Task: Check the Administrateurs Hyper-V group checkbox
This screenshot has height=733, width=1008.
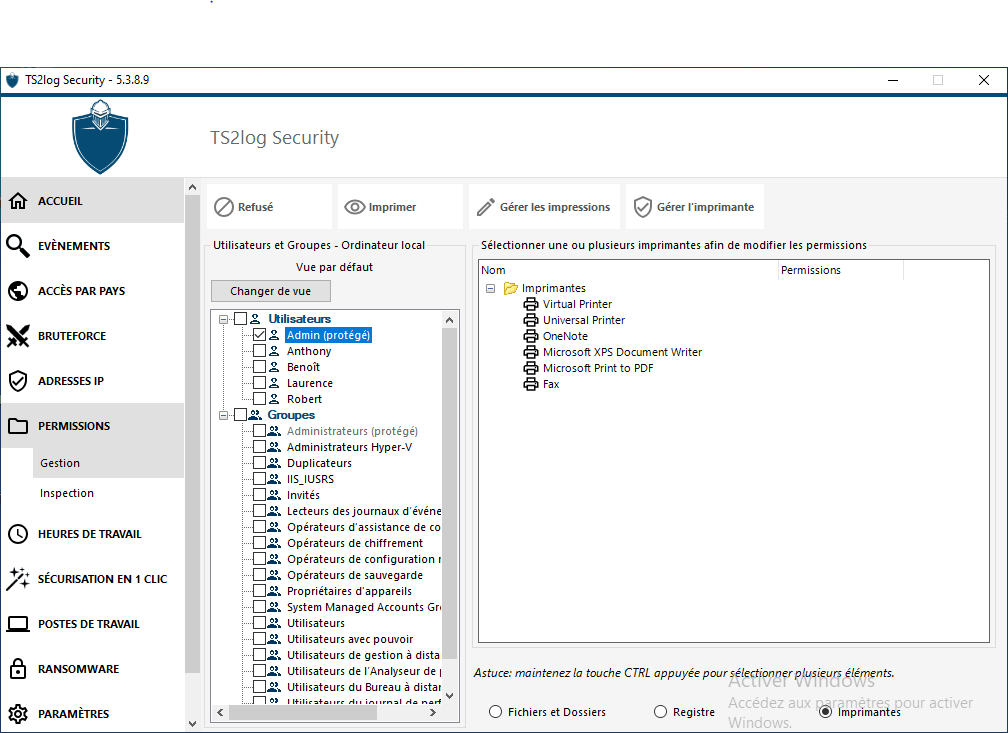Action: coord(259,447)
